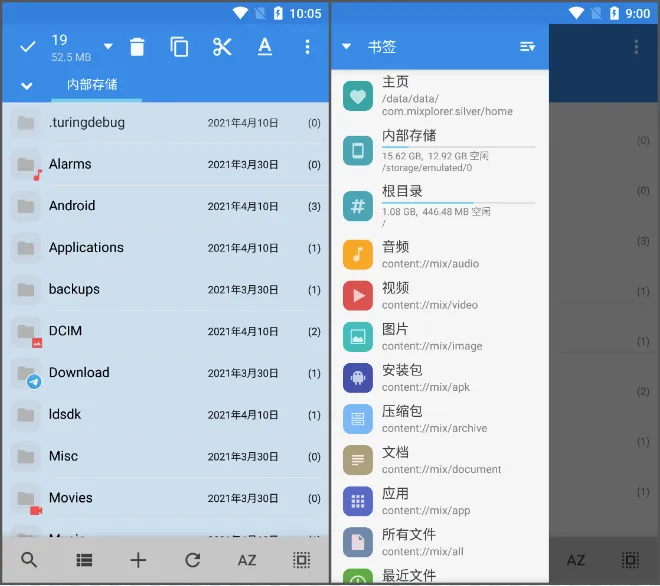
Task: Click the DCIM folder icon
Action: coord(26,332)
